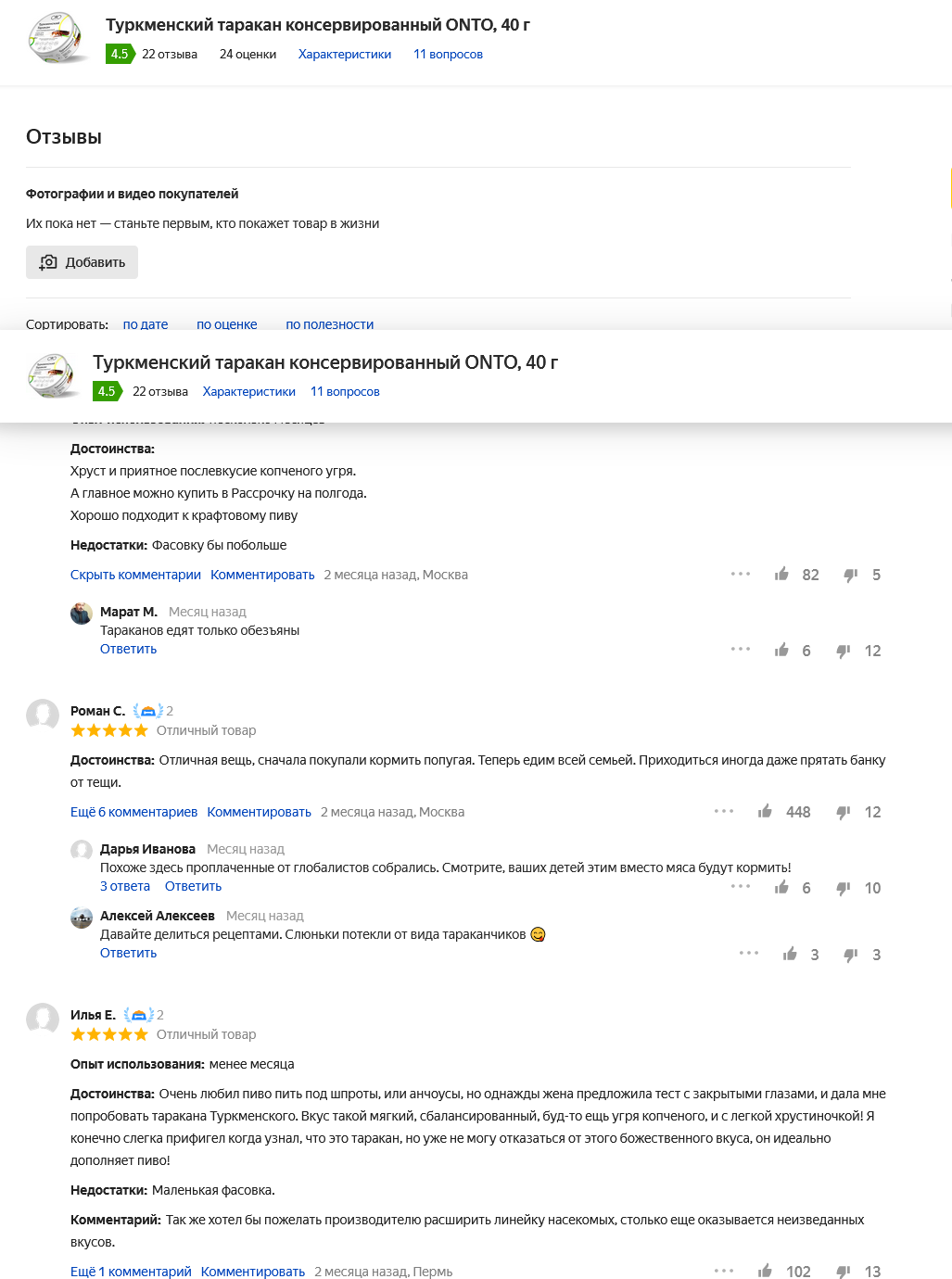Reply to Marat M. via Ответить
This screenshot has height=1279, width=952.
(128, 649)
